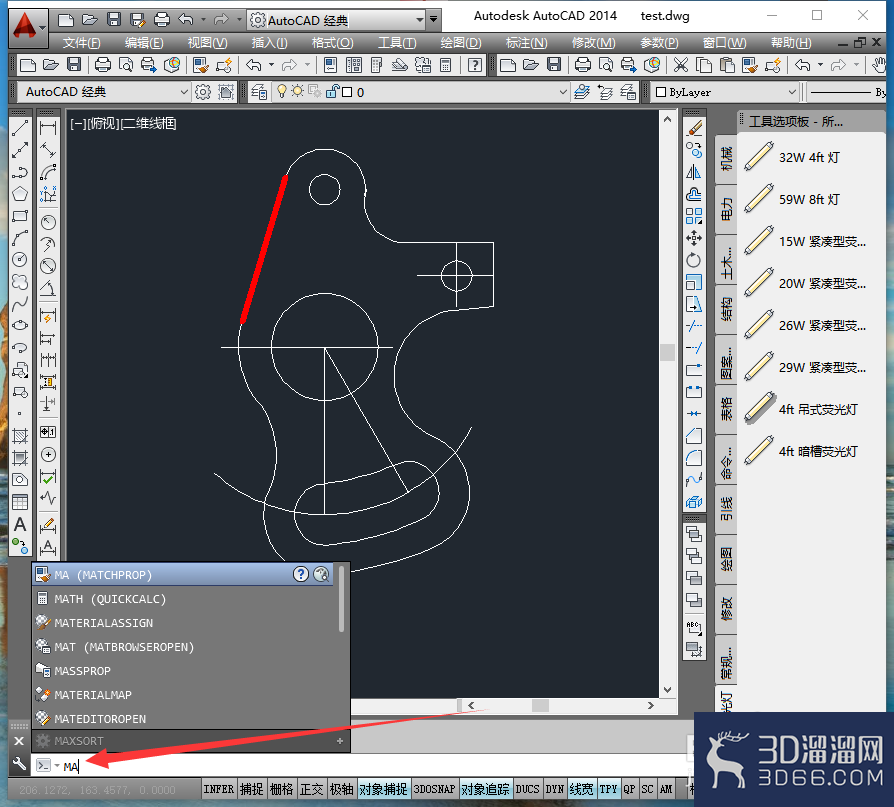Select the Linear dimension tool
894x807 pixels.
[48, 128]
